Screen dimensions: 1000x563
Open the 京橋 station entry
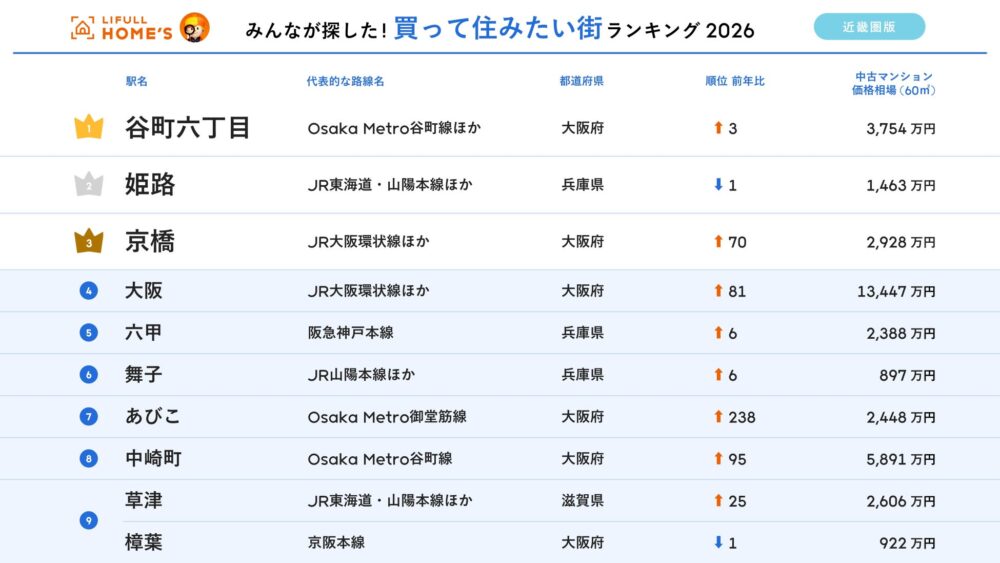pos(150,241)
